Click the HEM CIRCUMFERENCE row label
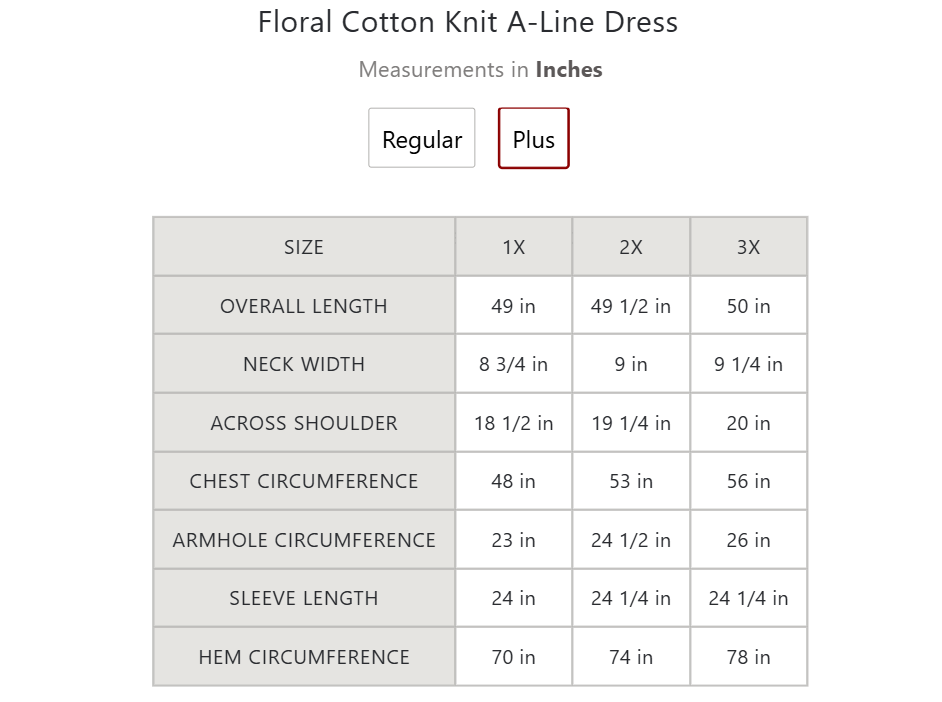 coord(304,657)
